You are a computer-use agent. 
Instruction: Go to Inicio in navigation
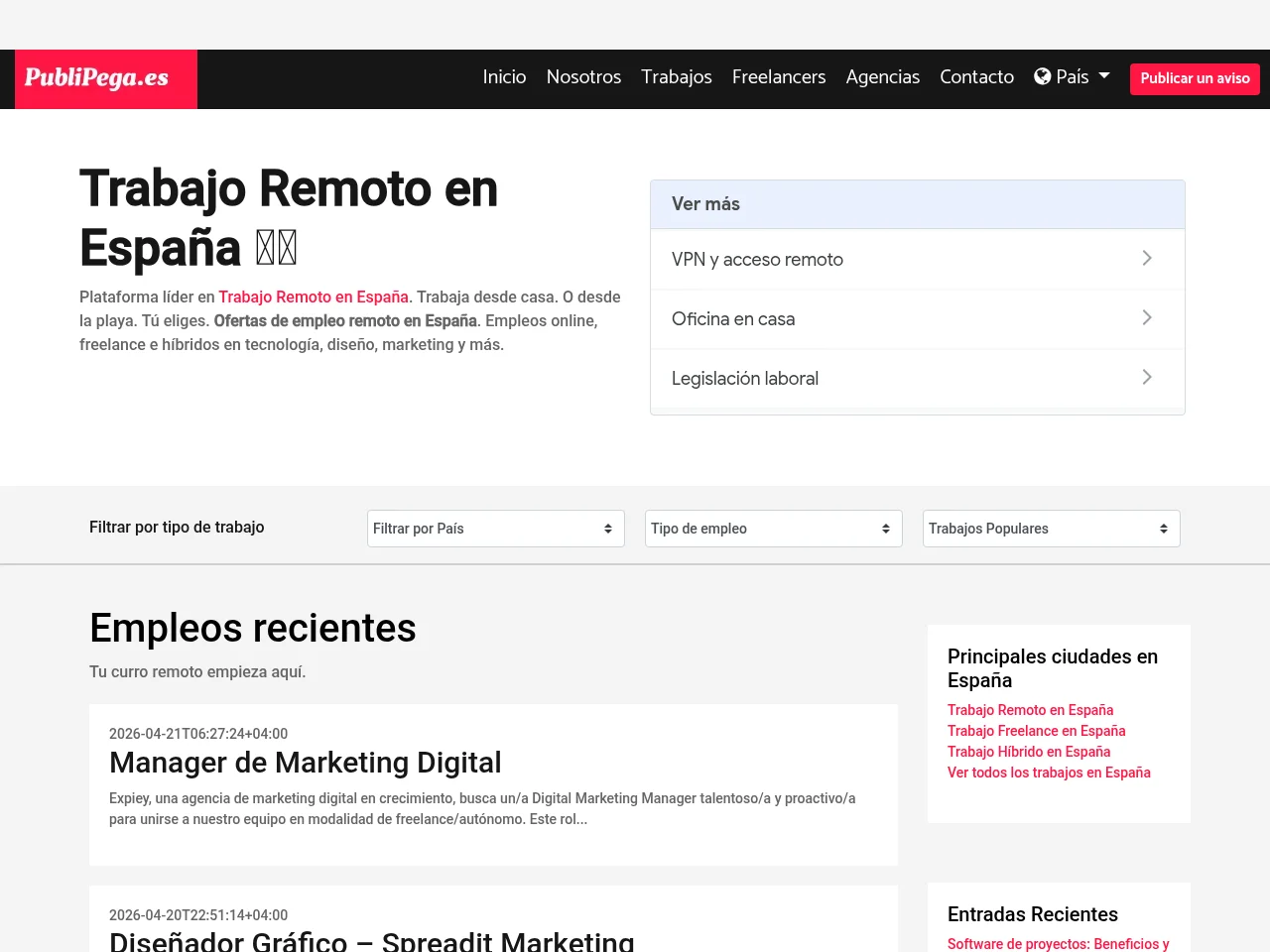504,76
